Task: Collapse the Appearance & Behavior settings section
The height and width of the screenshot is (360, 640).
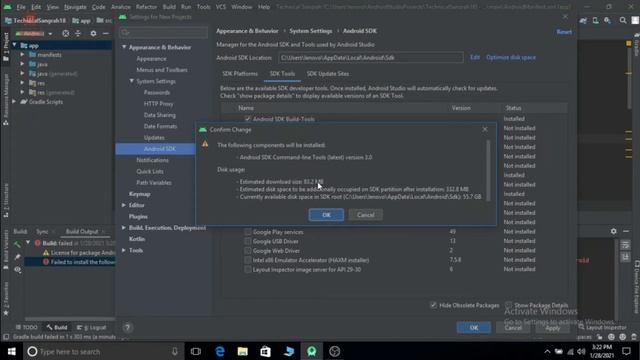Action: [x=124, y=47]
